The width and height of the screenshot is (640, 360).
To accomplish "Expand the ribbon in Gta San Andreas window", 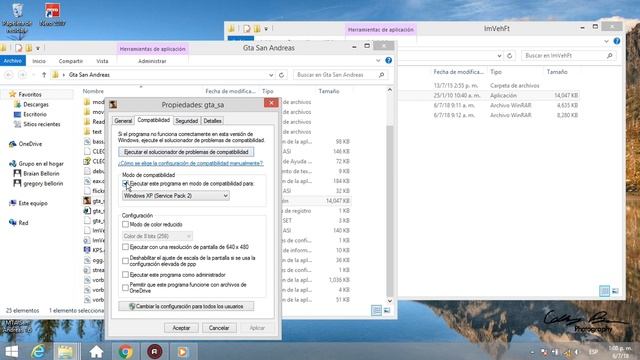I will pyautogui.click(x=378, y=60).
